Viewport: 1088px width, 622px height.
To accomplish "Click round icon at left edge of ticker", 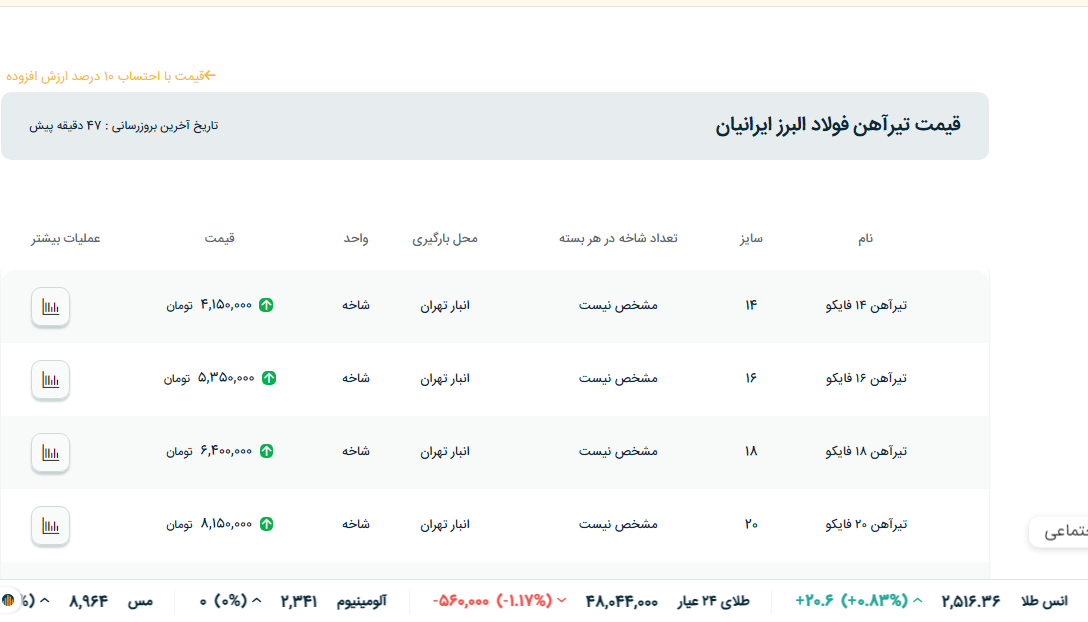I will click(8, 601).
